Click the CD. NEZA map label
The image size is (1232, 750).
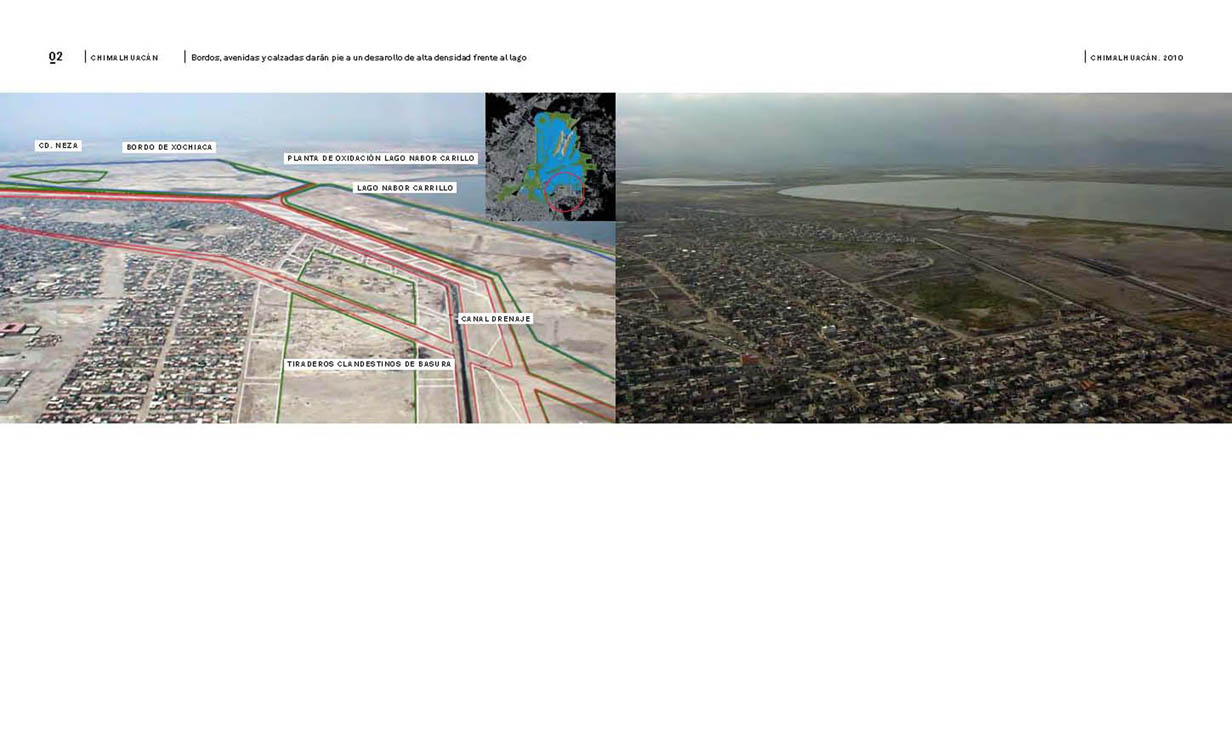pos(58,146)
